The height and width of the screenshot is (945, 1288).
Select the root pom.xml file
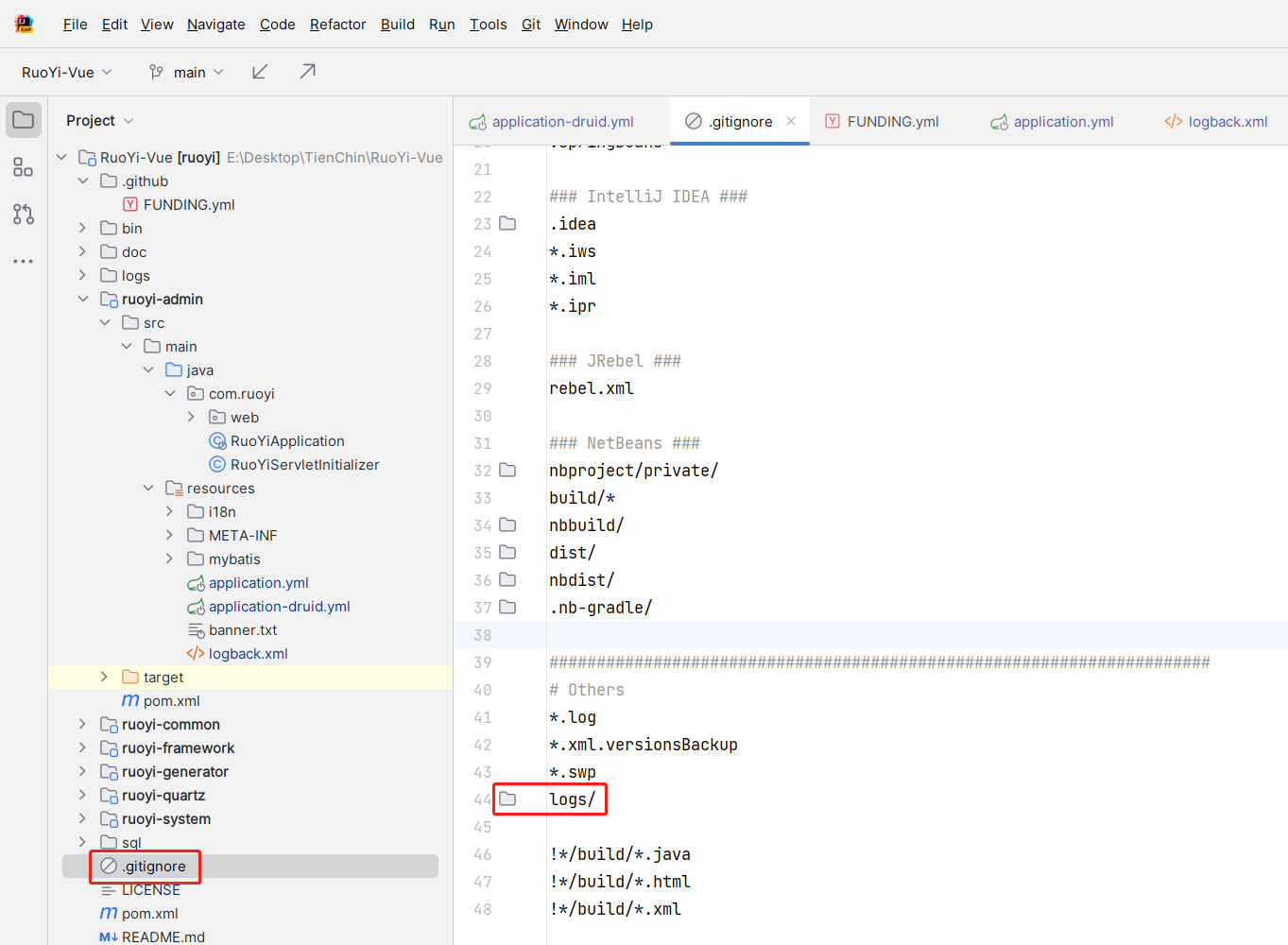(149, 913)
